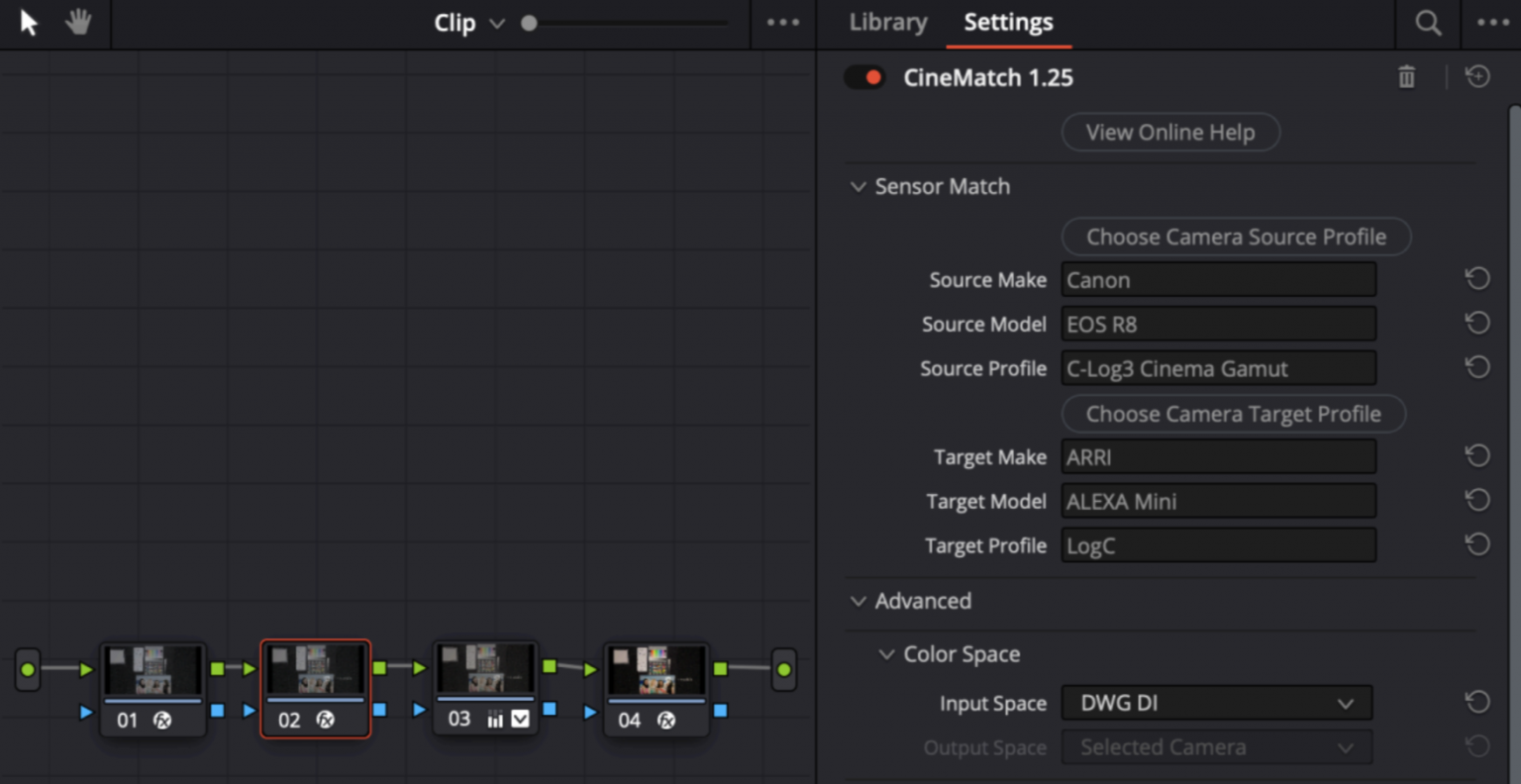Select the cursor arrow tool
Screen dimensions: 1521x784
coord(27,22)
